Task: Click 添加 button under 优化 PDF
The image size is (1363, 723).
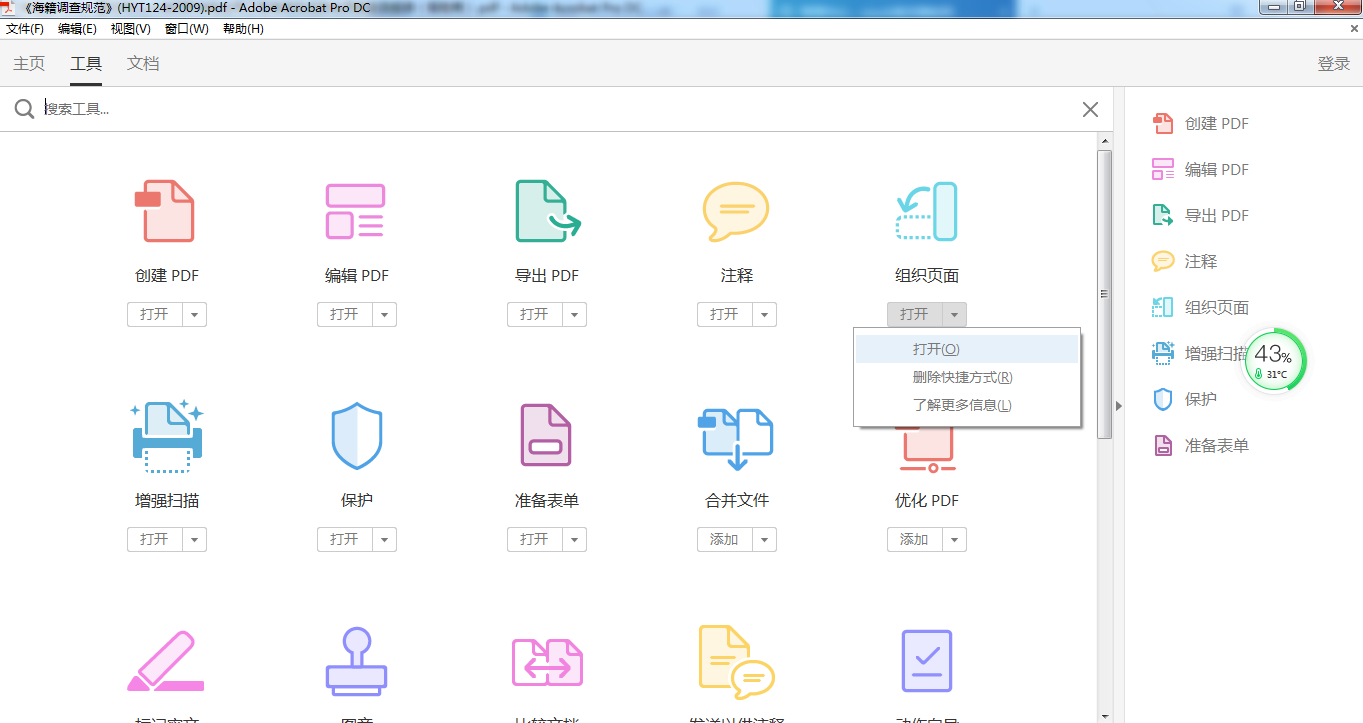Action: 915,540
